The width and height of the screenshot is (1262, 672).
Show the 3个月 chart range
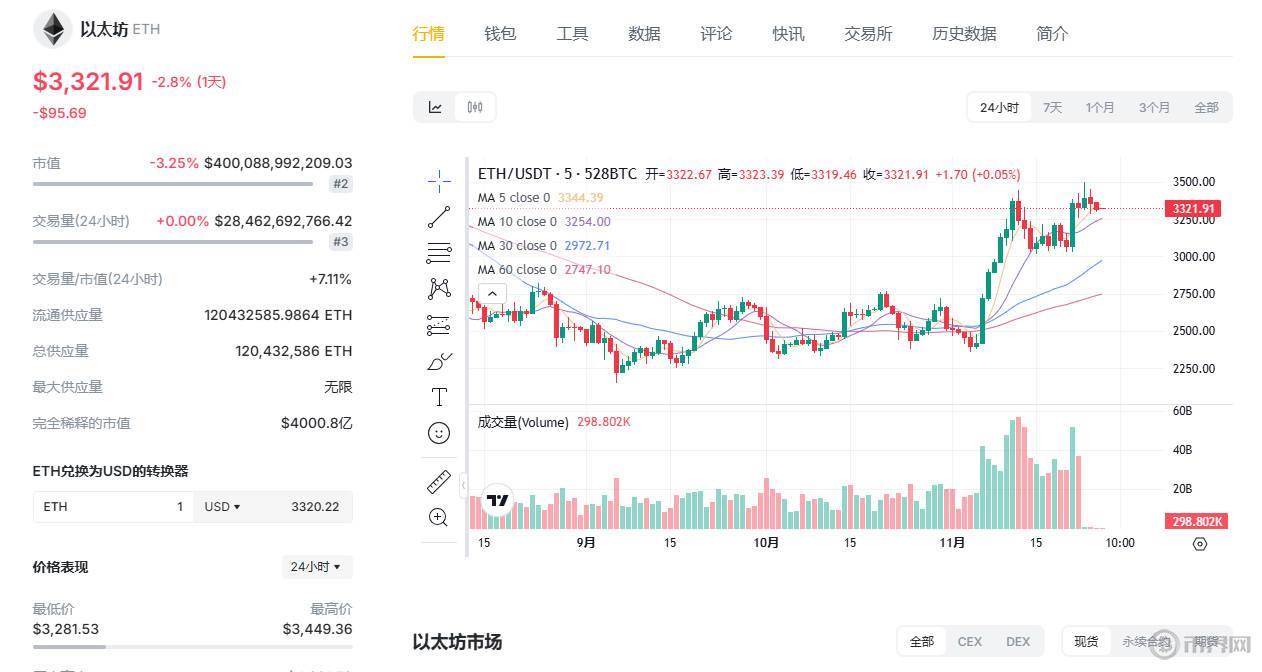pyautogui.click(x=1154, y=107)
